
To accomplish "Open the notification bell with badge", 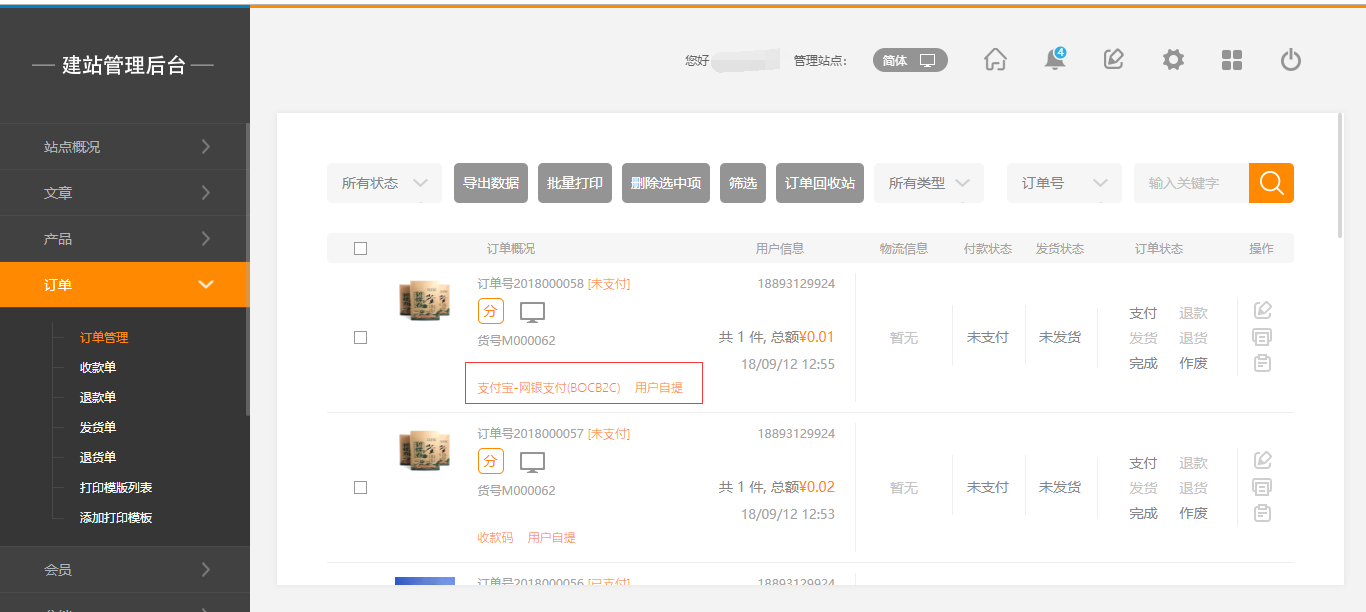I will point(1054,60).
